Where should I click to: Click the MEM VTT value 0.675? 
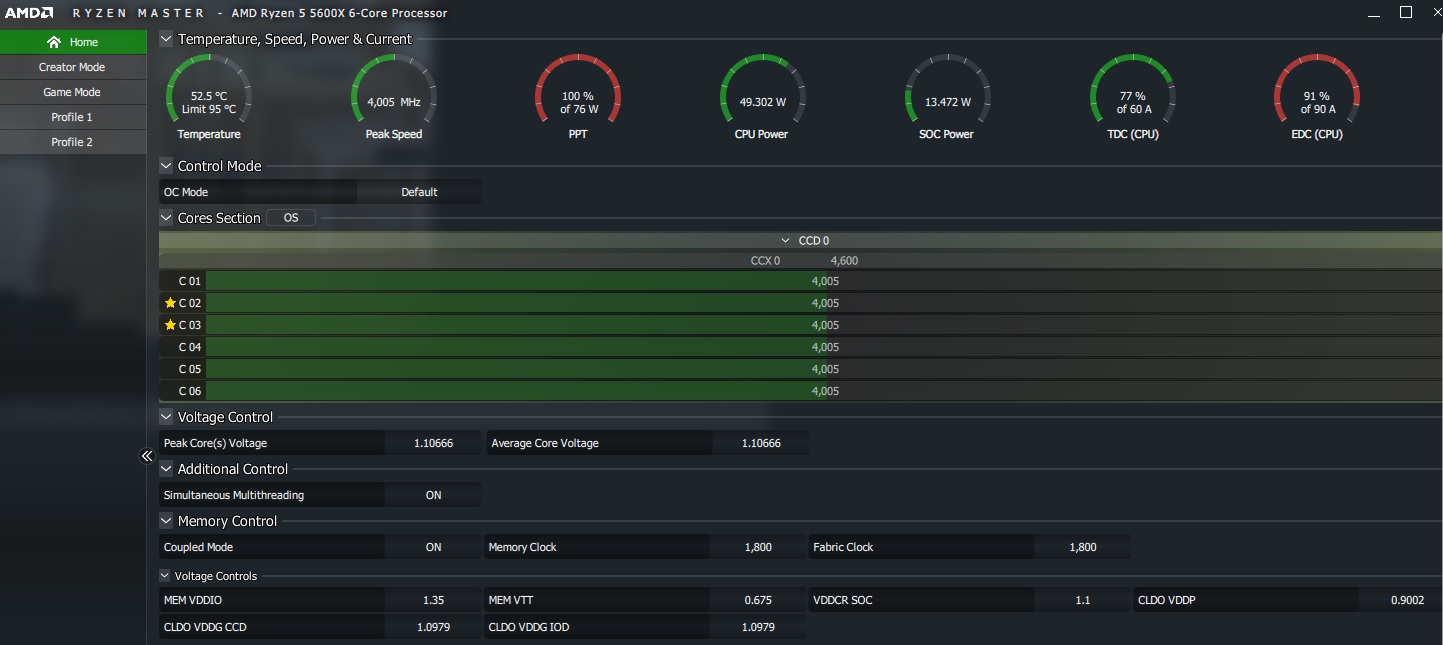pyautogui.click(x=758, y=600)
